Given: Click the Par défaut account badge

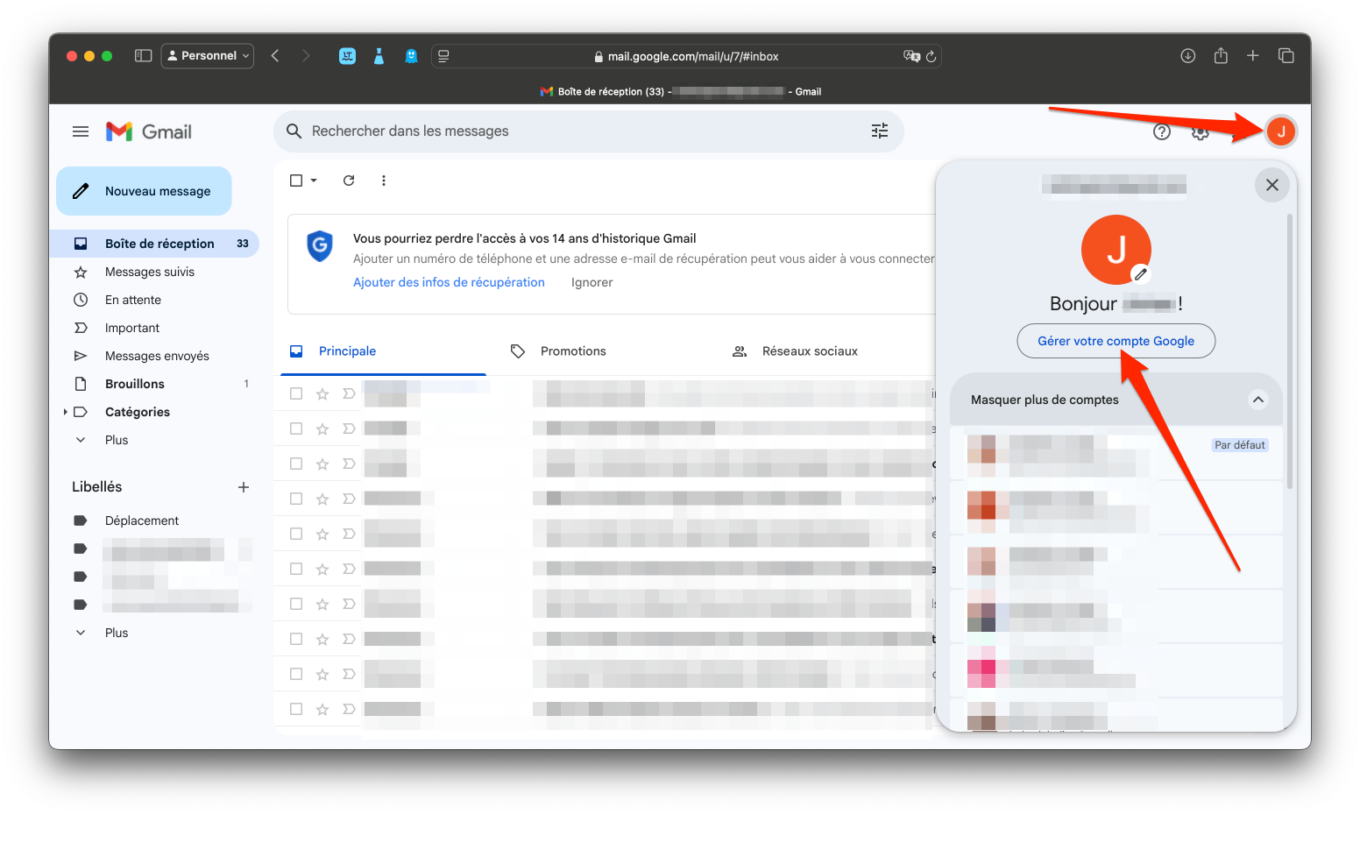Looking at the screenshot, I should tap(1240, 445).
